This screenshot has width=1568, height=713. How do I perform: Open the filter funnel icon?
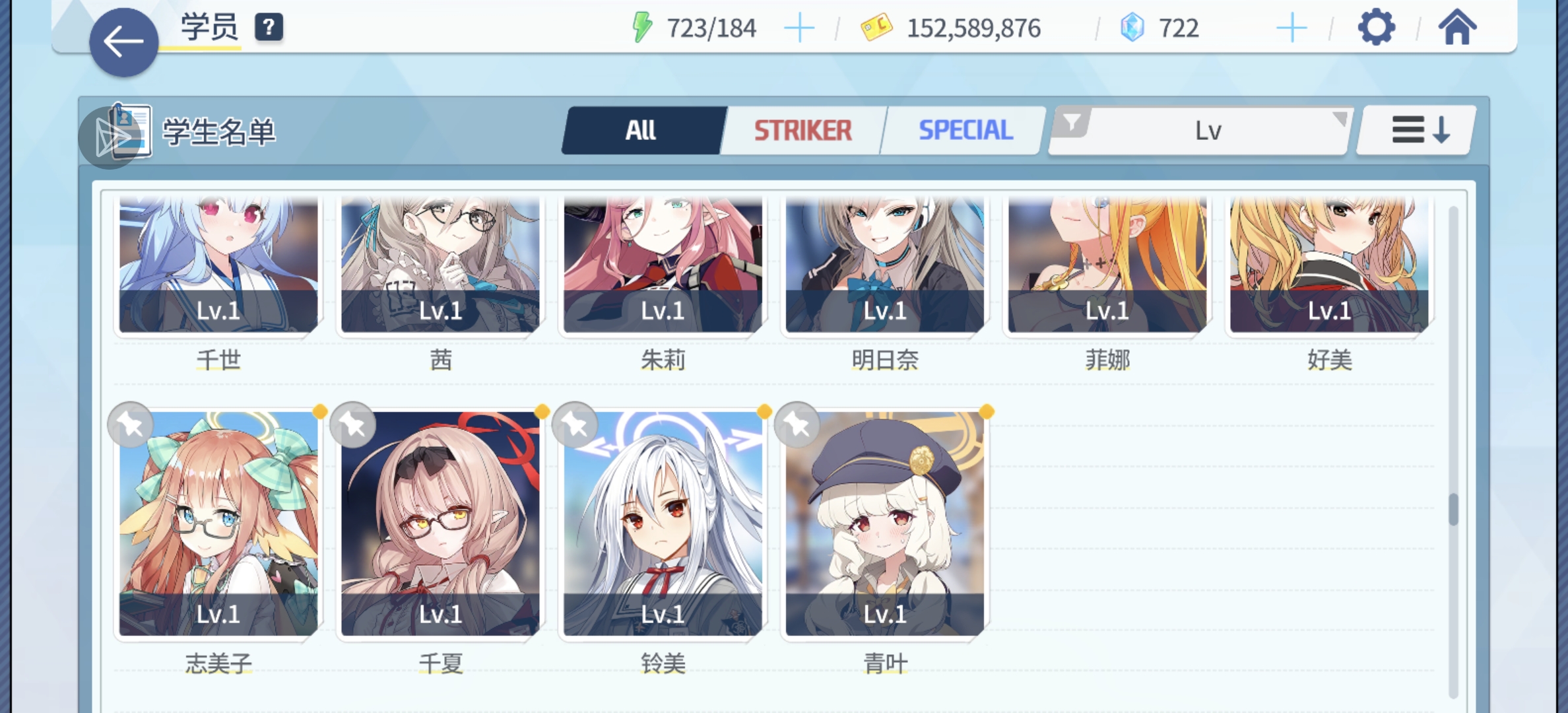pyautogui.click(x=1072, y=122)
